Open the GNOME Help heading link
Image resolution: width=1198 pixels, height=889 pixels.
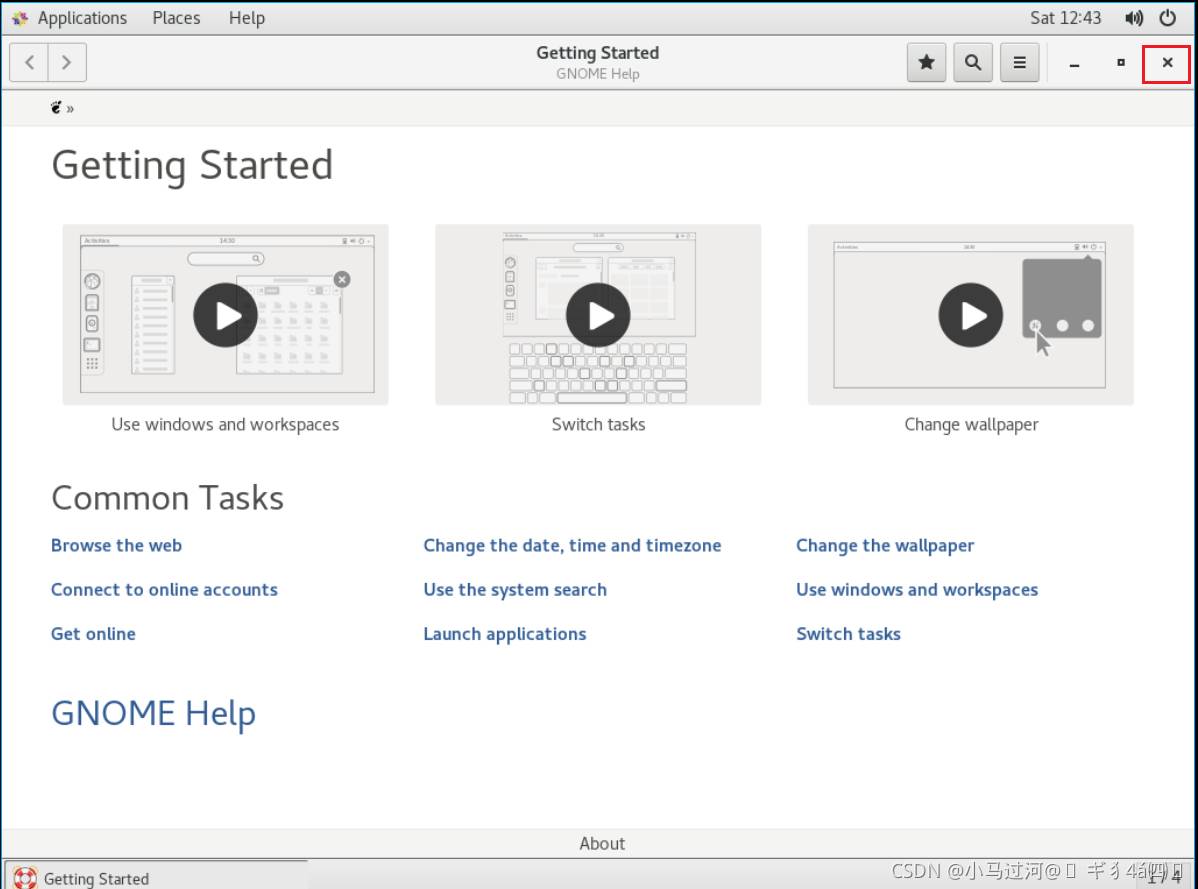153,713
